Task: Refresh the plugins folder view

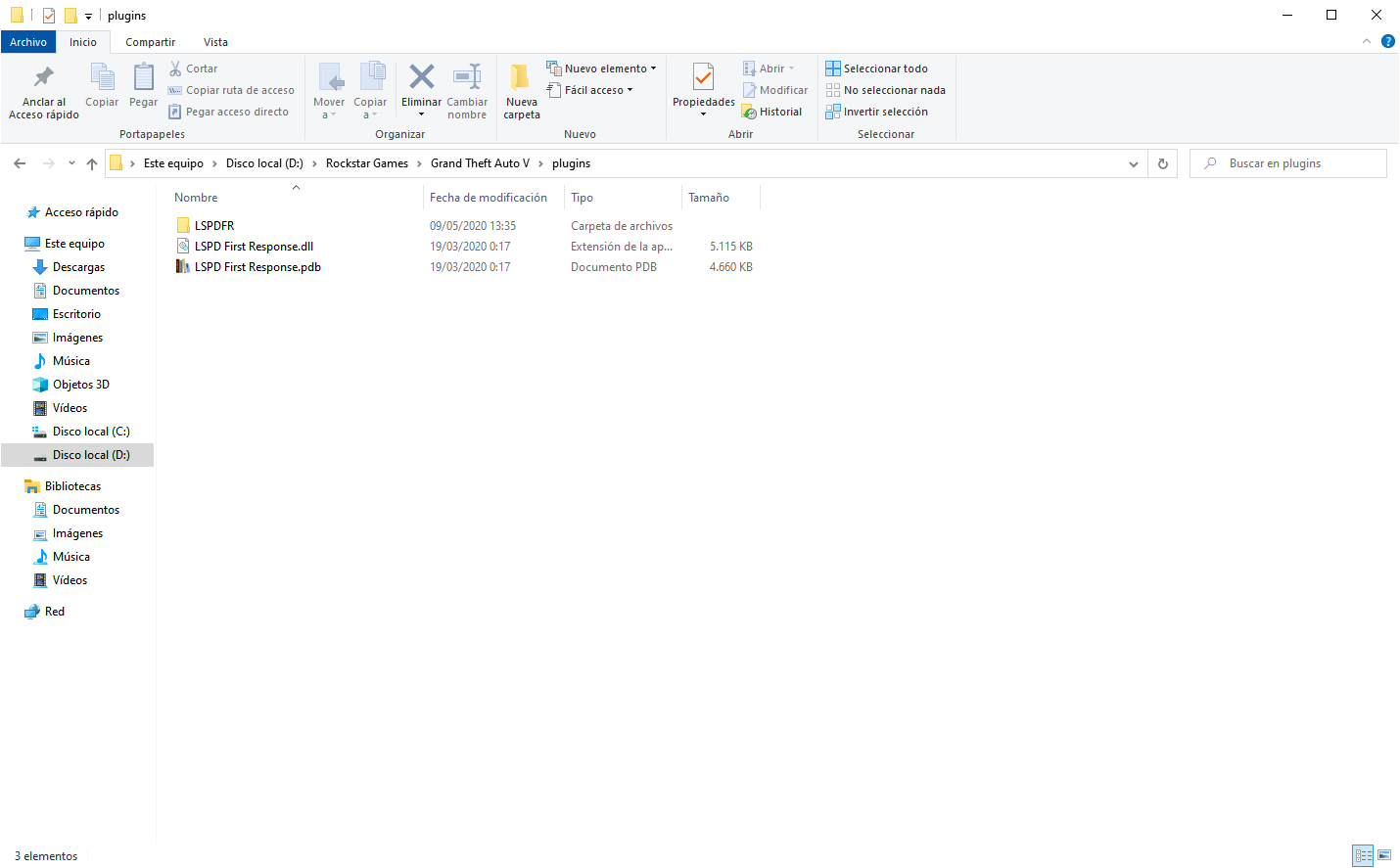Action: click(1163, 163)
